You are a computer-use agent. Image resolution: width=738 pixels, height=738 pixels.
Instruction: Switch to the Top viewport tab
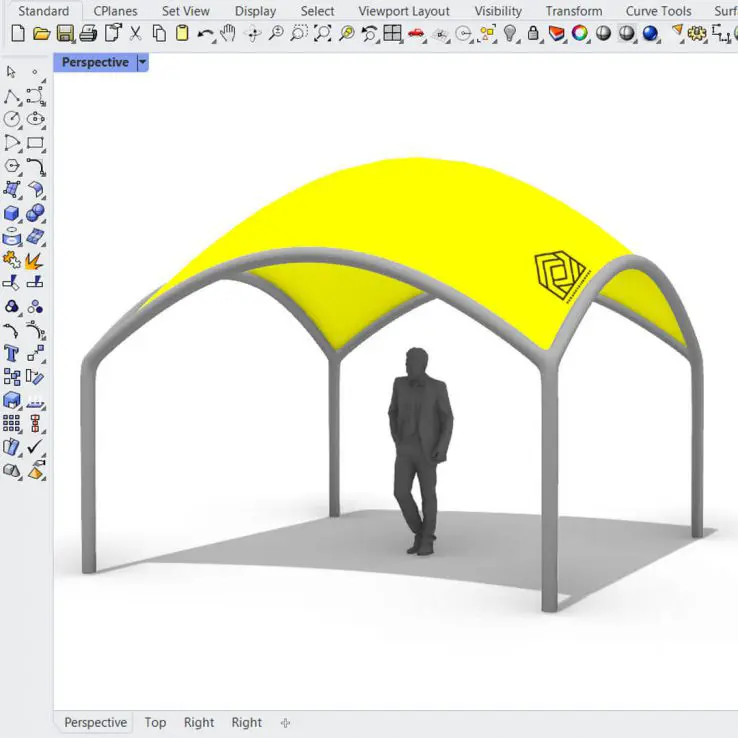155,722
